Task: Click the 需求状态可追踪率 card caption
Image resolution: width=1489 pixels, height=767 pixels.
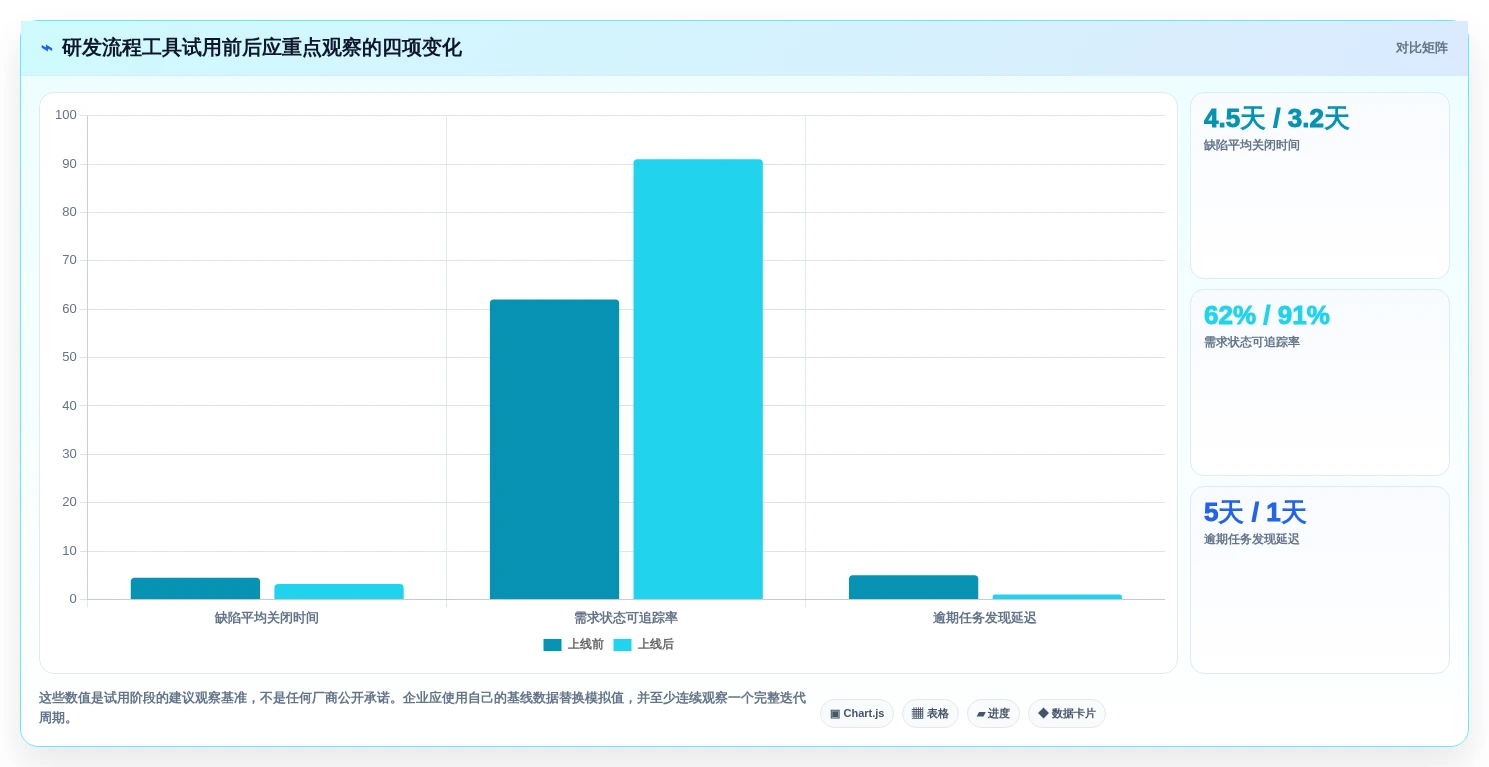Action: (1251, 342)
